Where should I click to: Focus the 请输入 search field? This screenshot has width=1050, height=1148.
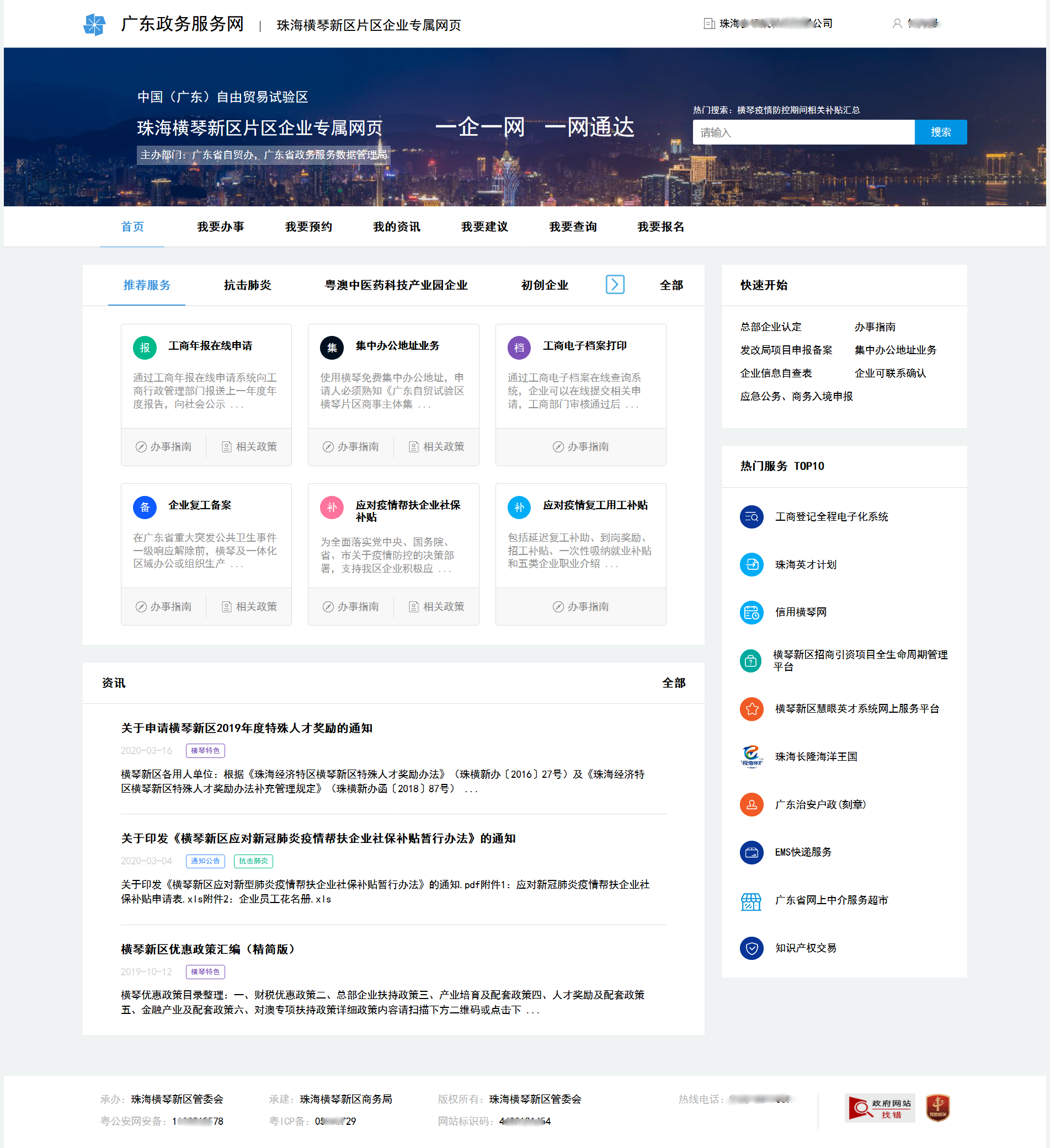click(803, 132)
